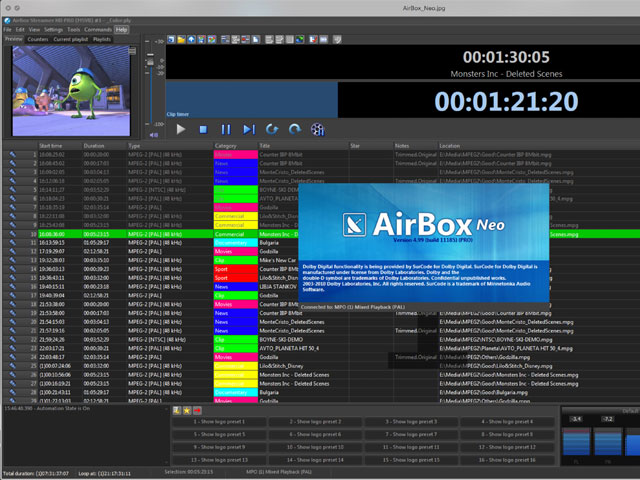Click '16 - Show logo preset 16' button

[507, 460]
